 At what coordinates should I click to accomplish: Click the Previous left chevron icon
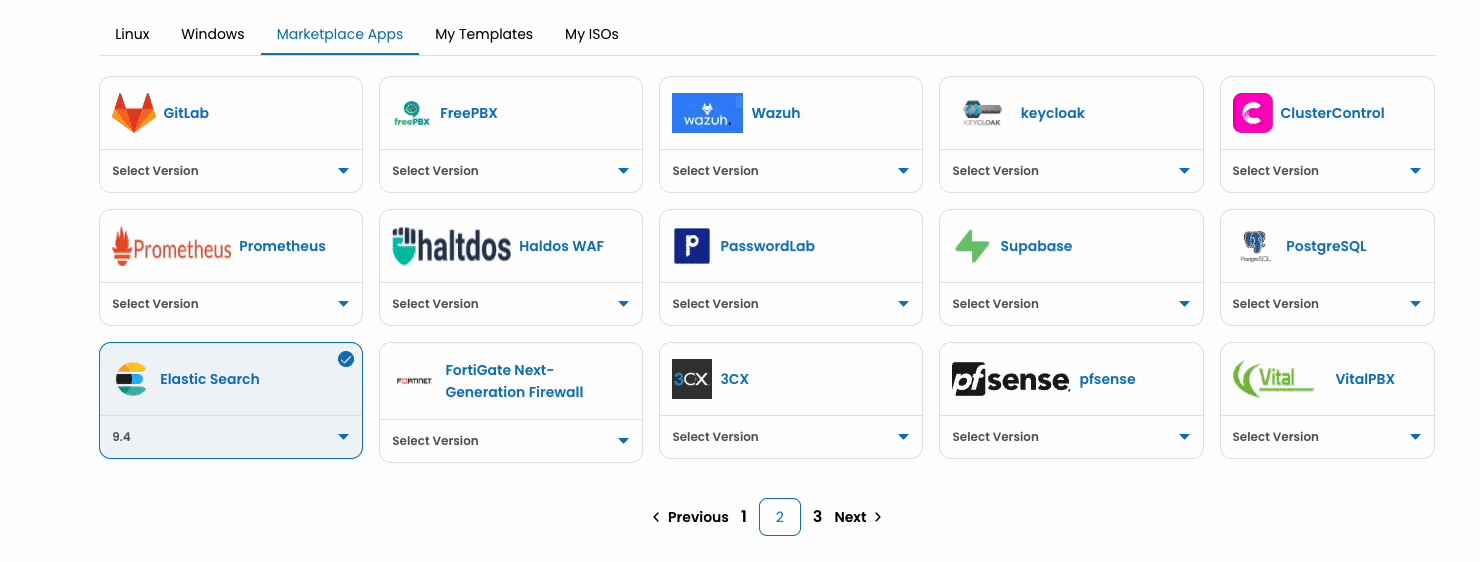click(656, 517)
